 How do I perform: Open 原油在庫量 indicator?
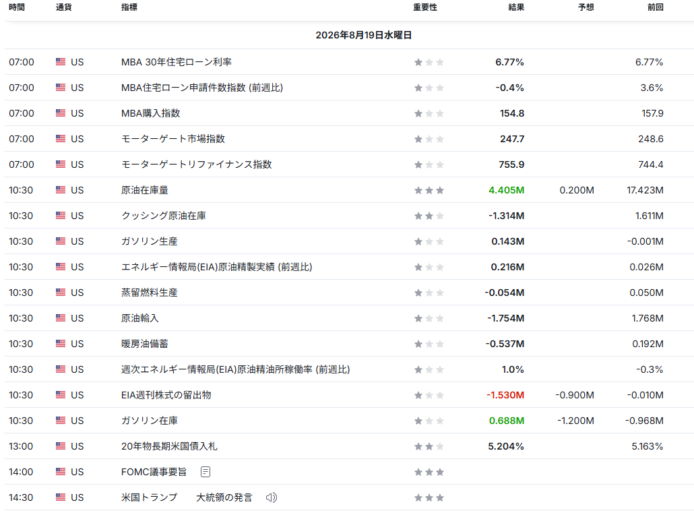[x=145, y=190]
